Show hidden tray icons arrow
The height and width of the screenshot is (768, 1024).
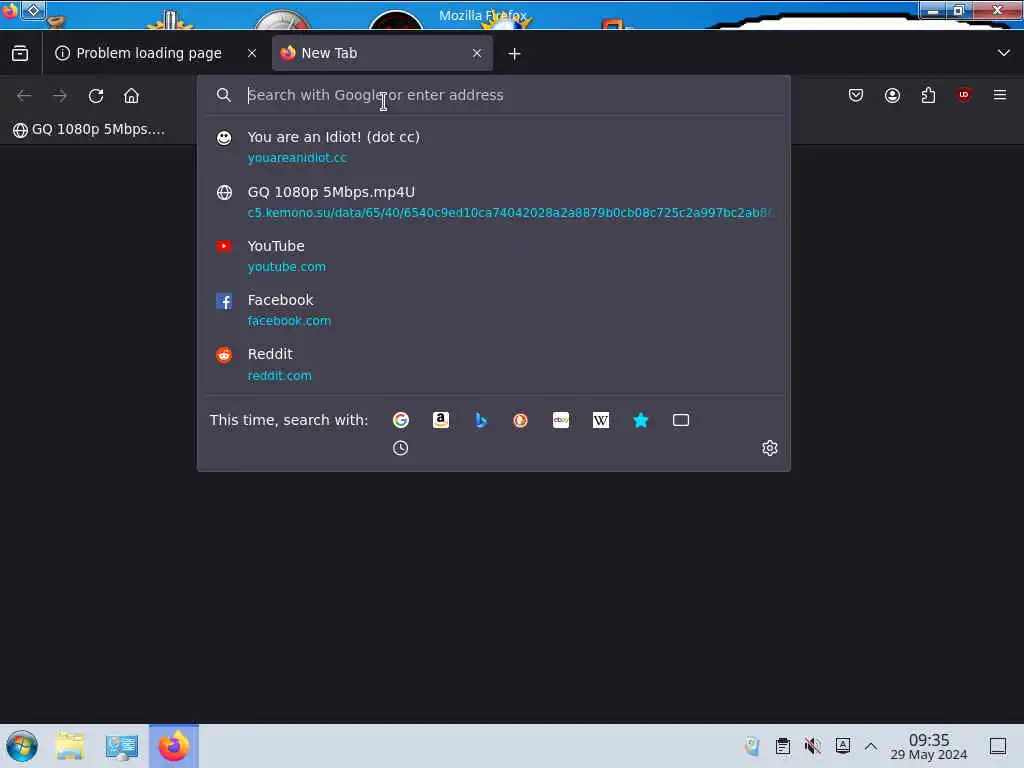point(871,746)
